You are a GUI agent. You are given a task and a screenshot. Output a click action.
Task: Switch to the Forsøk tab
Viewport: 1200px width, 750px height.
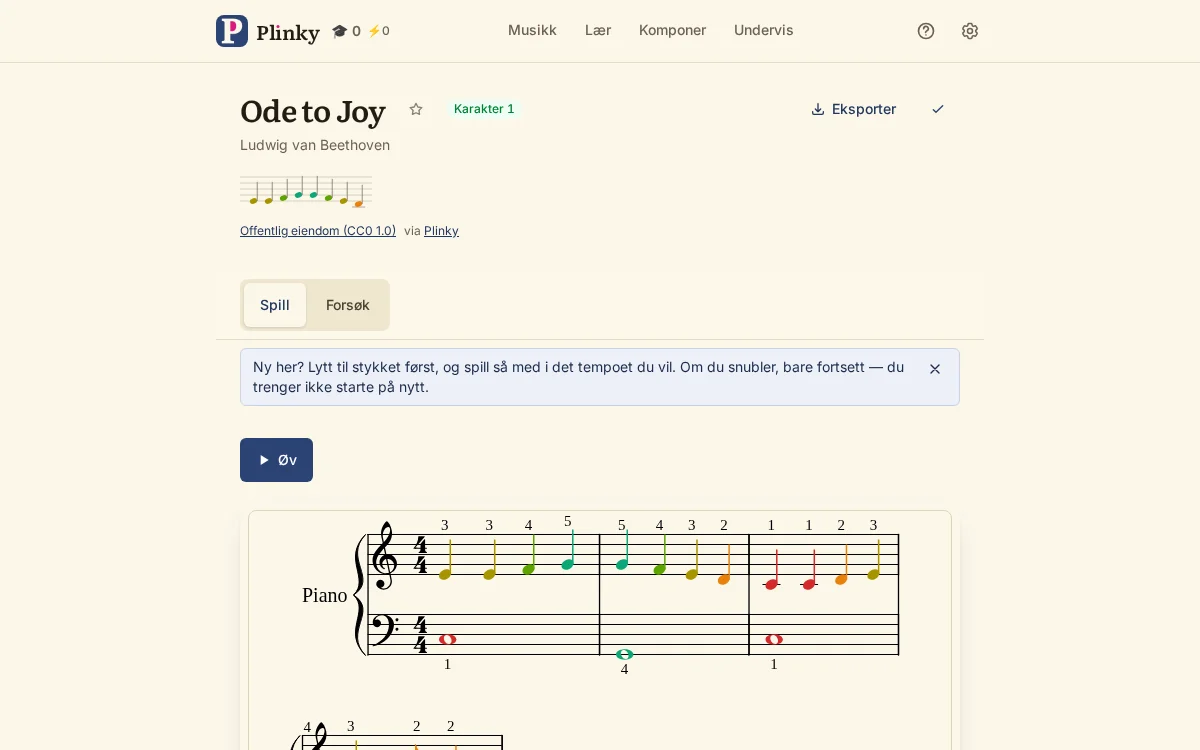pos(348,305)
